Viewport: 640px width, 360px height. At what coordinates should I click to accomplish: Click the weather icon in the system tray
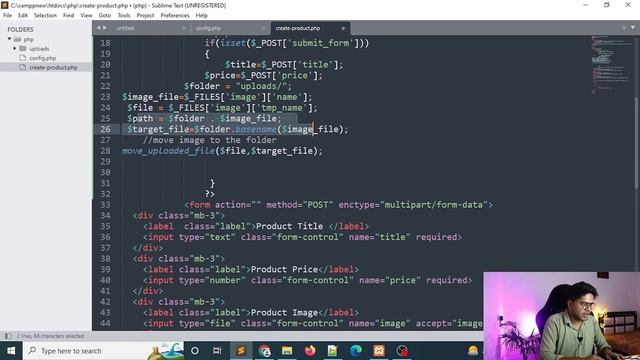click(x=473, y=351)
